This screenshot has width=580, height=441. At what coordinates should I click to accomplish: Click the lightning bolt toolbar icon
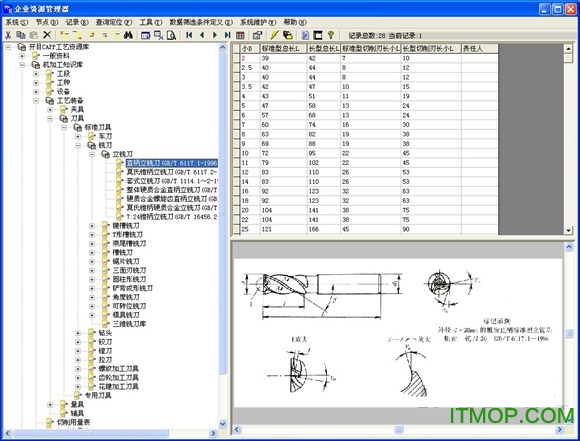(x=274, y=35)
